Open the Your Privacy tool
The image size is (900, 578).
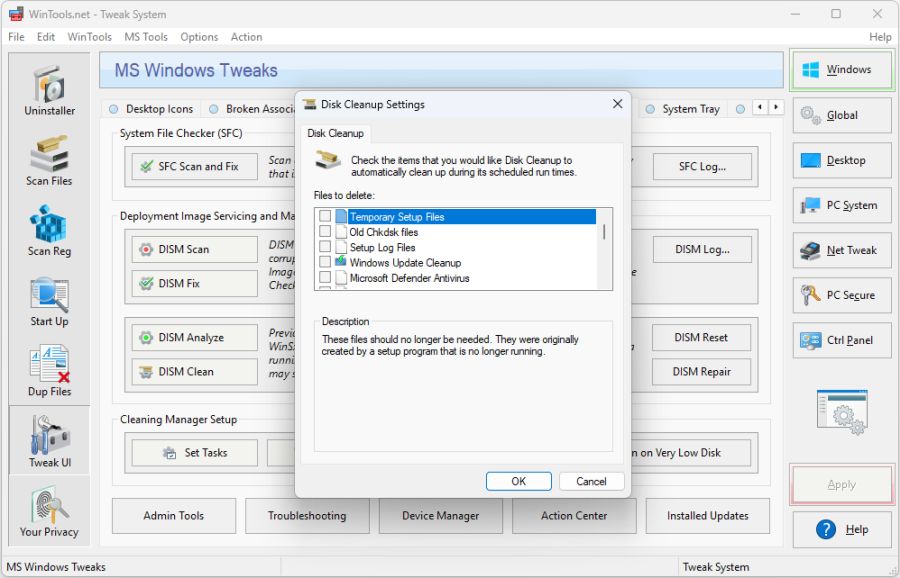click(x=48, y=508)
